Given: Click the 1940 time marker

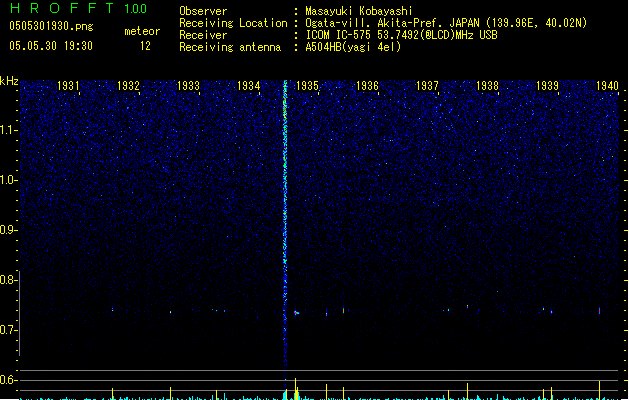Looking at the screenshot, I should (x=607, y=85).
